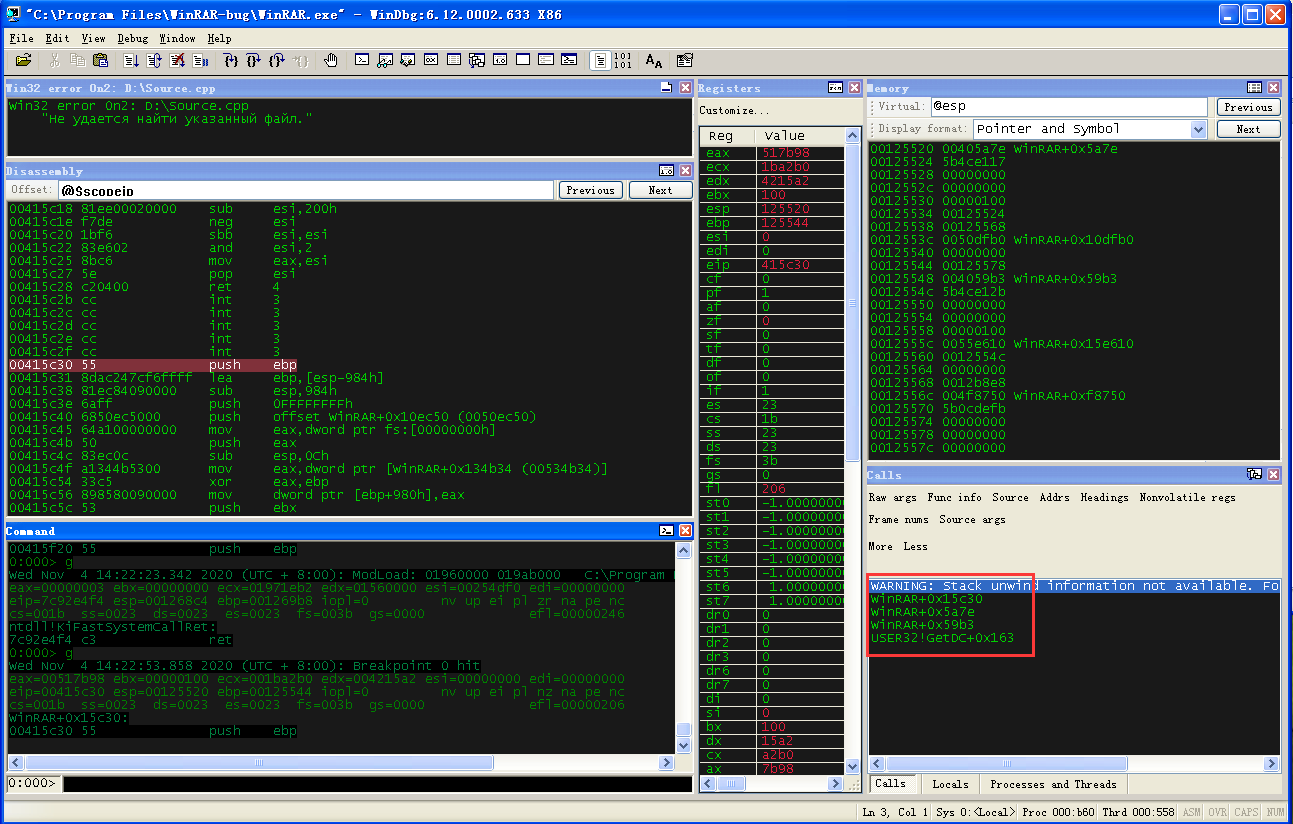Click the Step Into icon
Screen dimensions: 1293x824
point(231,61)
